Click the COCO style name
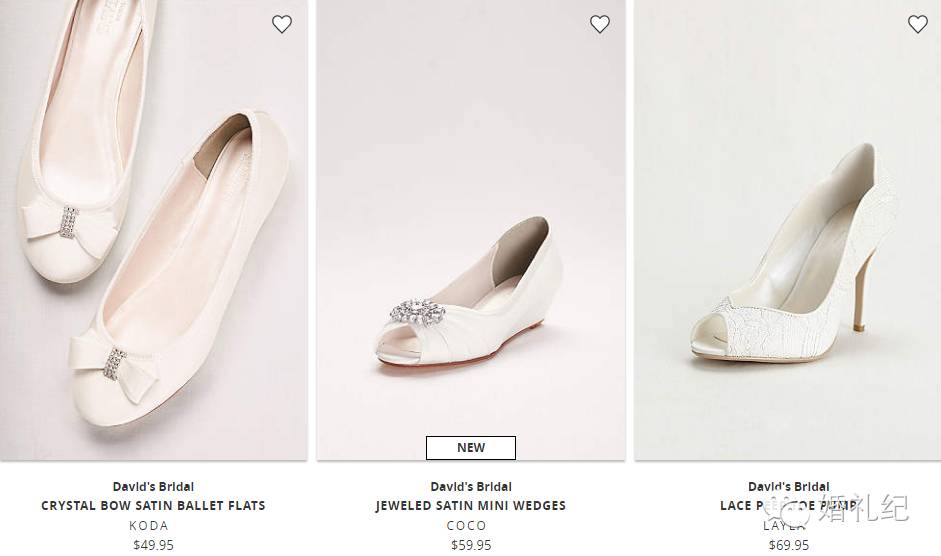This screenshot has height=556, width=941. pyautogui.click(x=467, y=526)
